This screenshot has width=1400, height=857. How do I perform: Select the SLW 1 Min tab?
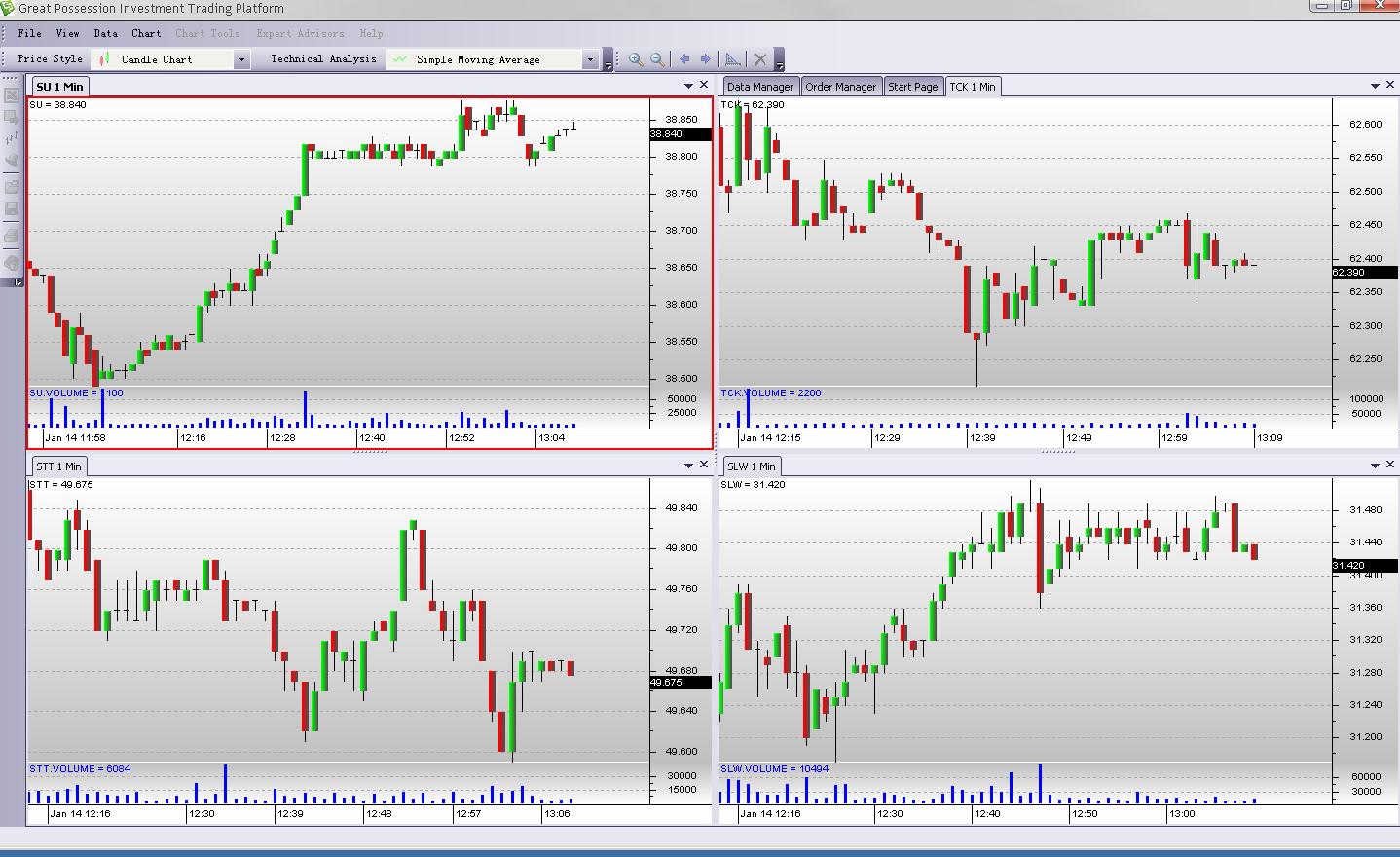pyautogui.click(x=752, y=466)
